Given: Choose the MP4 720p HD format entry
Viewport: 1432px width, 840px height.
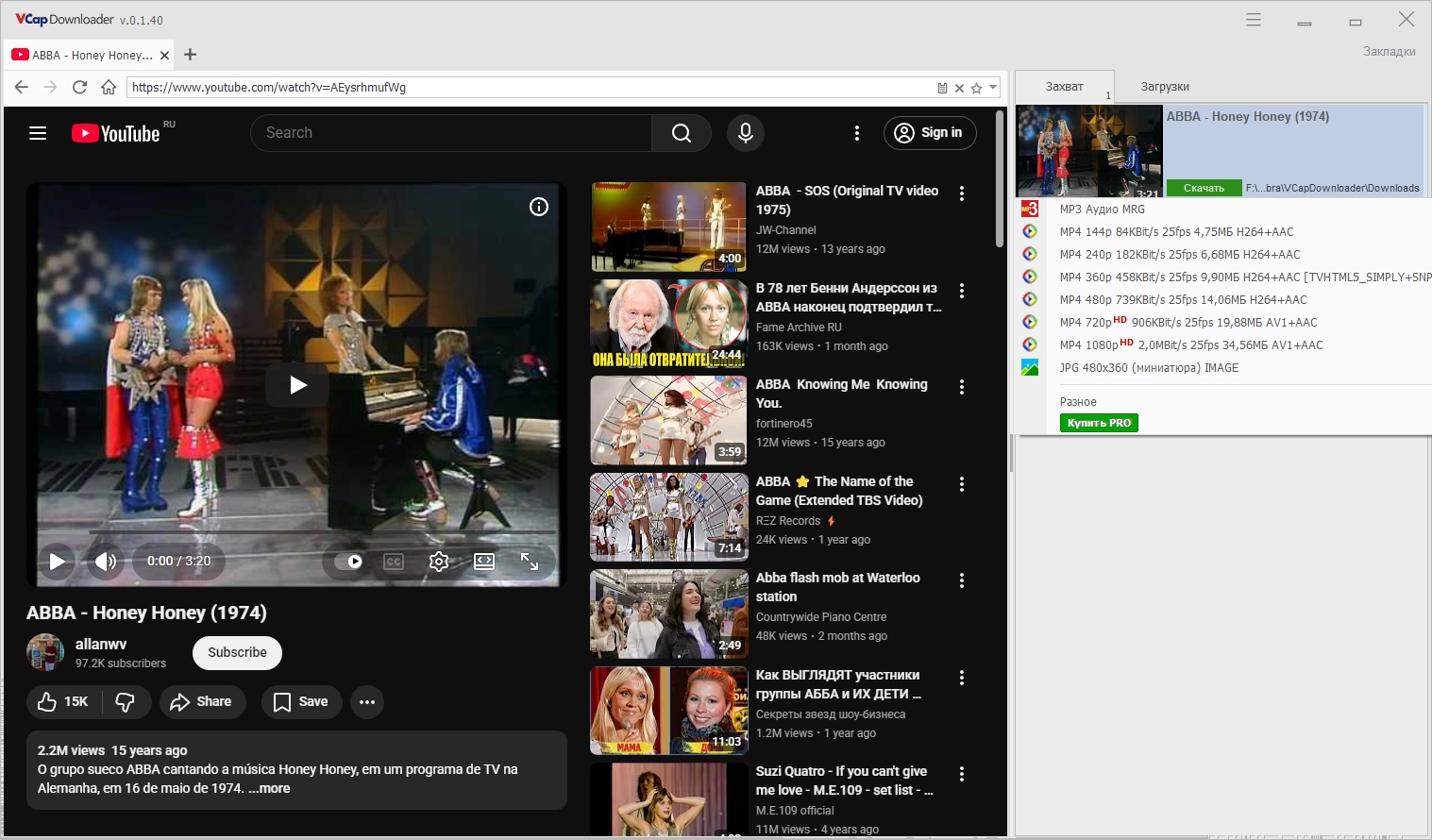Looking at the screenshot, I should pyautogui.click(x=1188, y=323).
